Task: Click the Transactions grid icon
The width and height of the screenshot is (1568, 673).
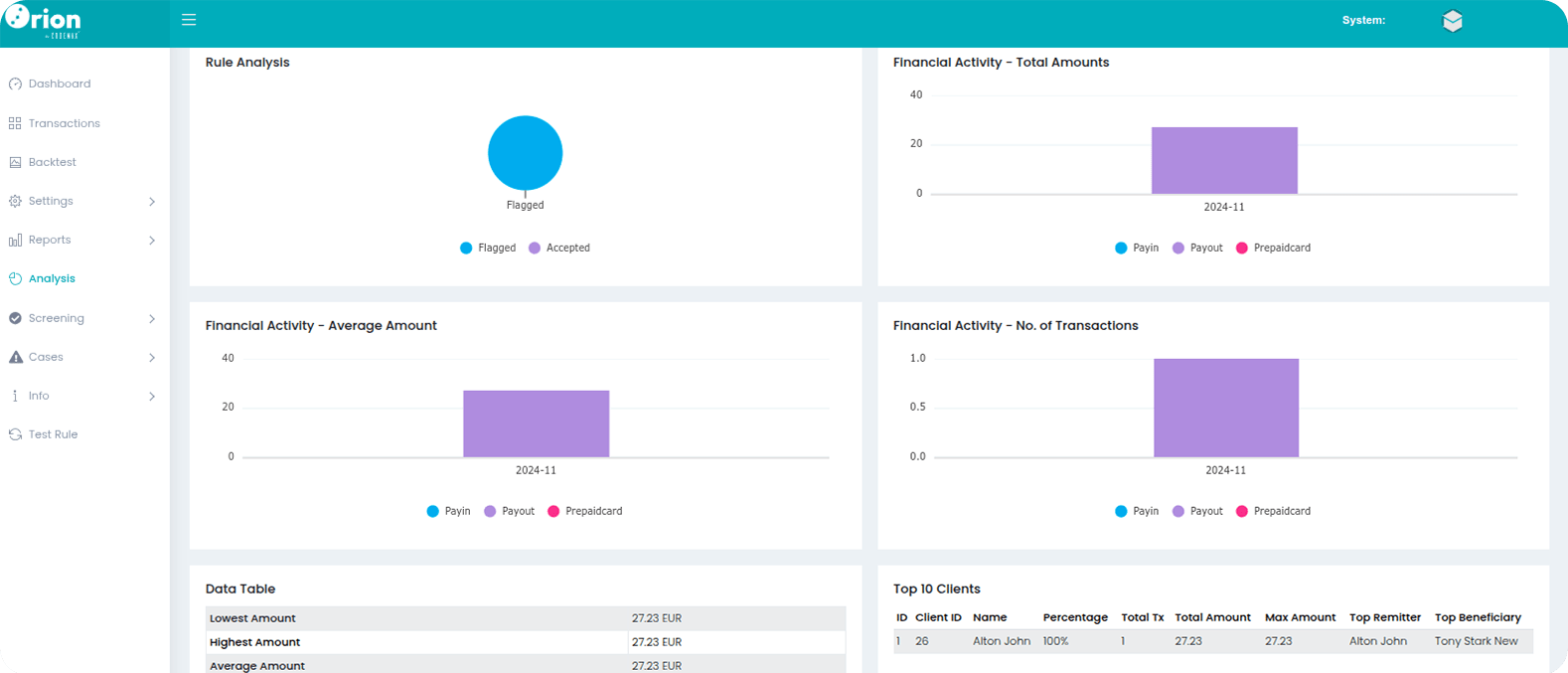Action: click(x=15, y=123)
